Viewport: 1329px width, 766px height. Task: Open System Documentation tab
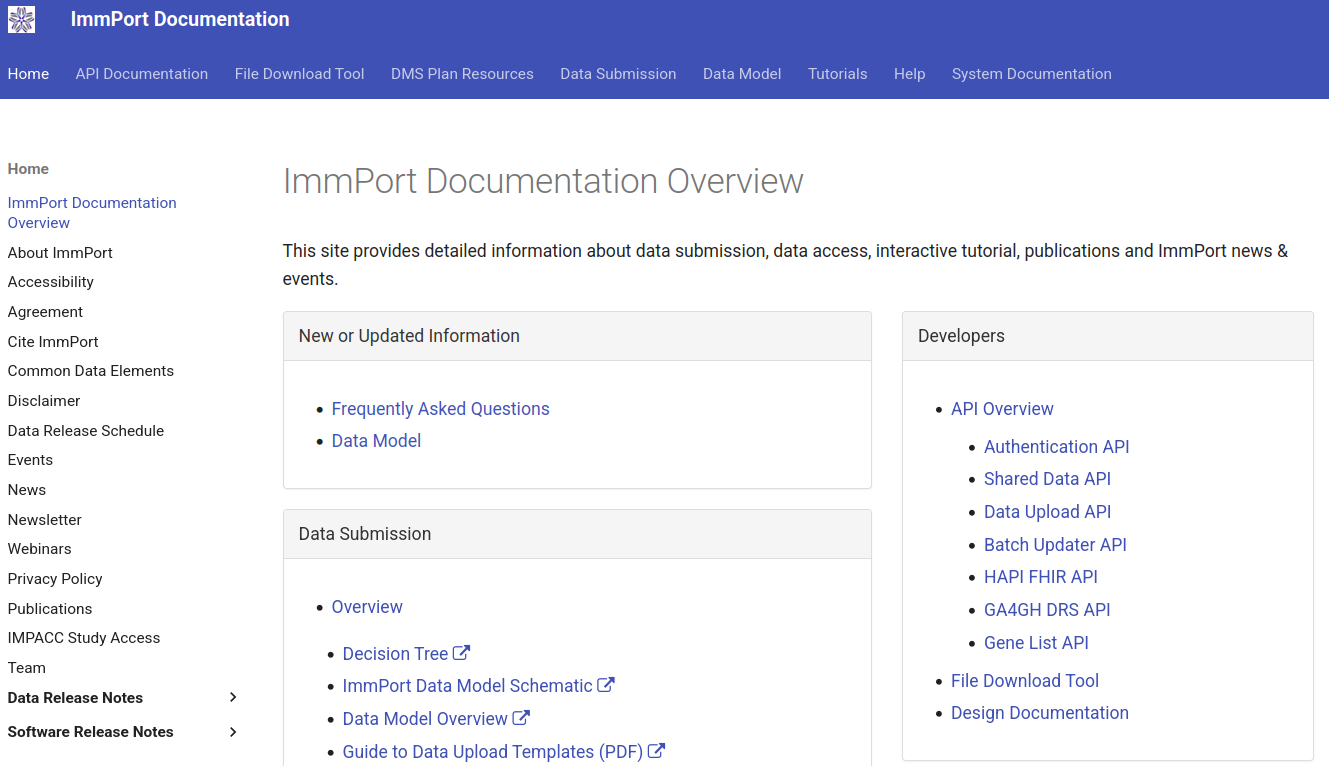click(1031, 74)
